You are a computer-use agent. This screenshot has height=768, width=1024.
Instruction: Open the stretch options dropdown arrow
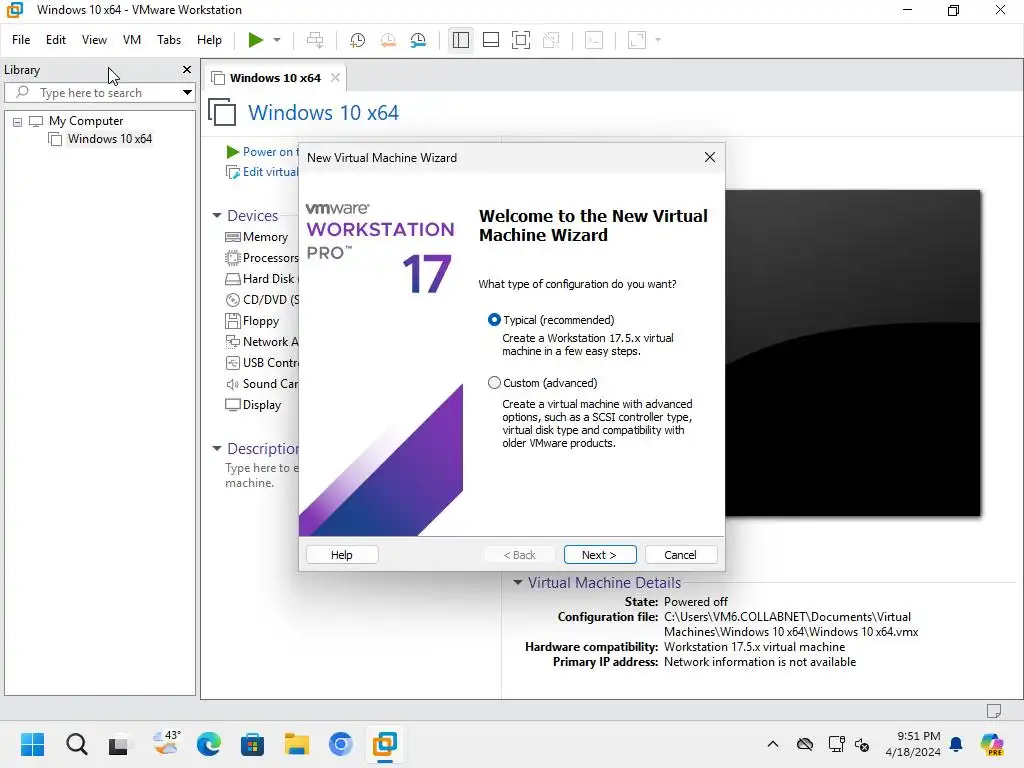coord(658,40)
